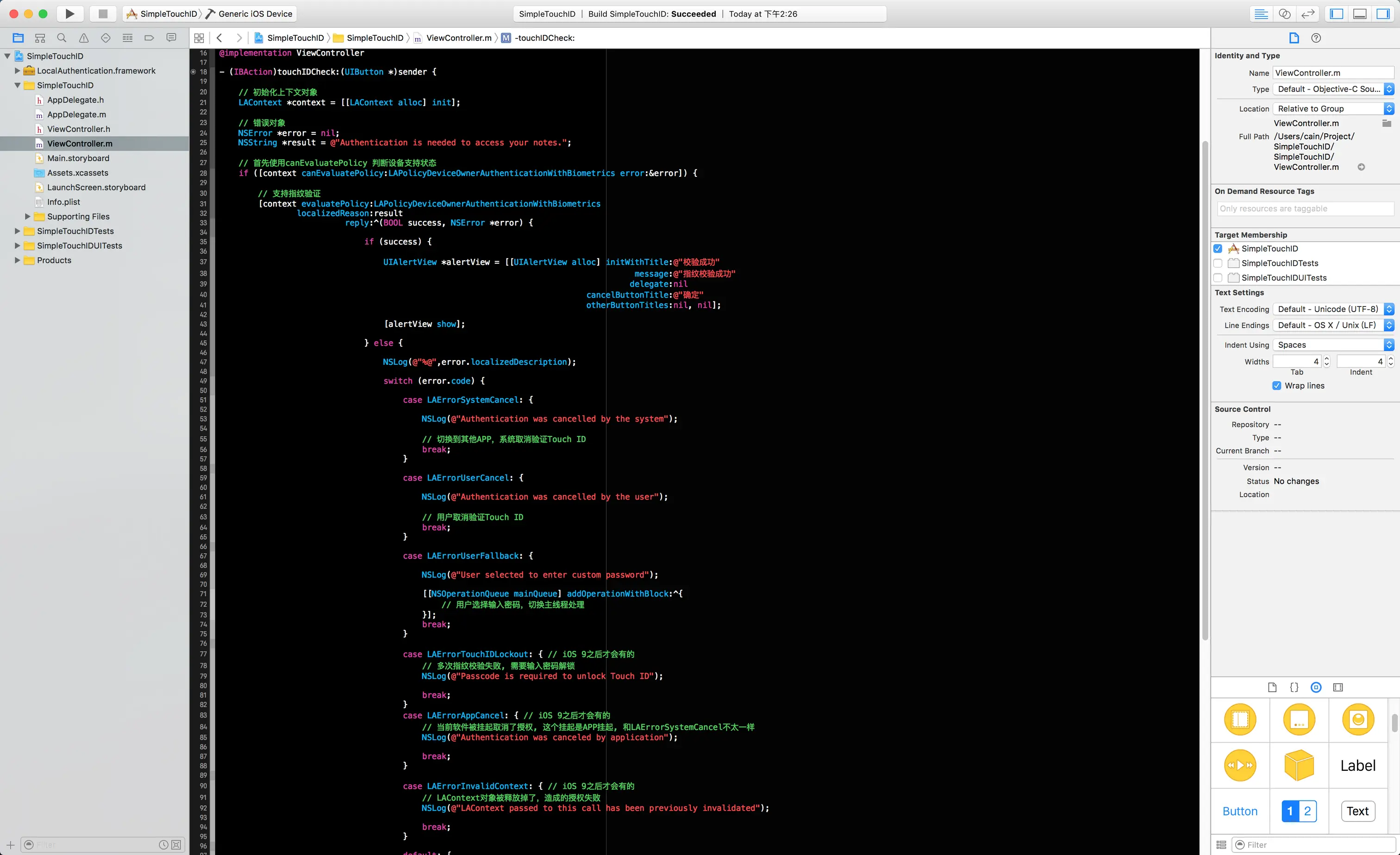Click the Generic iOS Device destination

(255, 13)
